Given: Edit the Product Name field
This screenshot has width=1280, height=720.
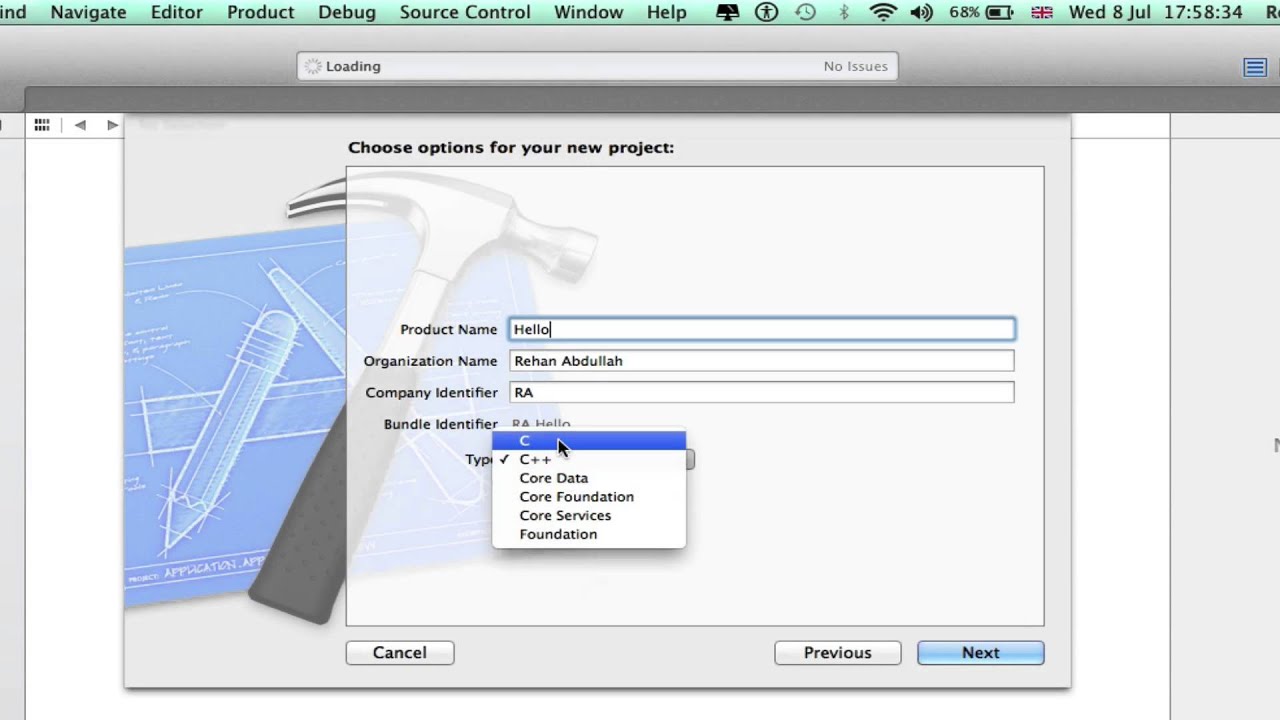Looking at the screenshot, I should [x=762, y=329].
